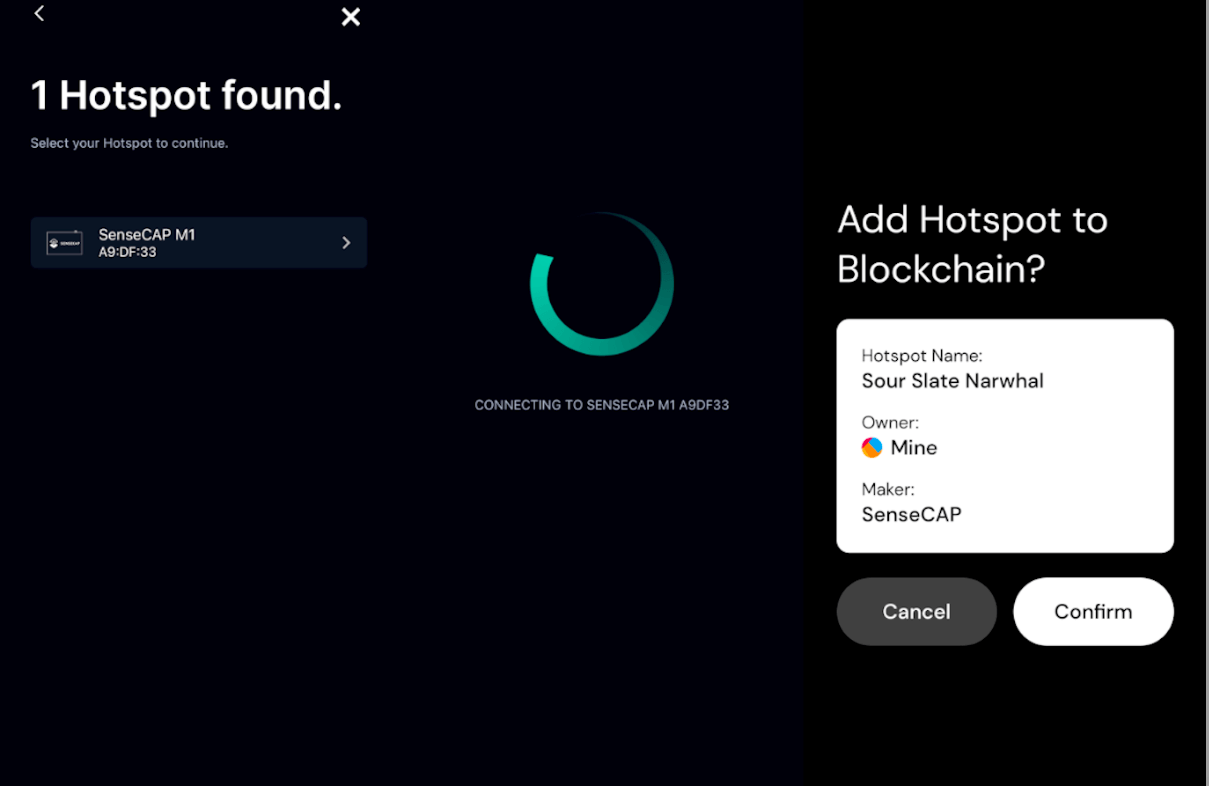This screenshot has width=1209, height=786.
Task: Click the SenseCAP device thumbnail icon
Action: [x=65, y=243]
